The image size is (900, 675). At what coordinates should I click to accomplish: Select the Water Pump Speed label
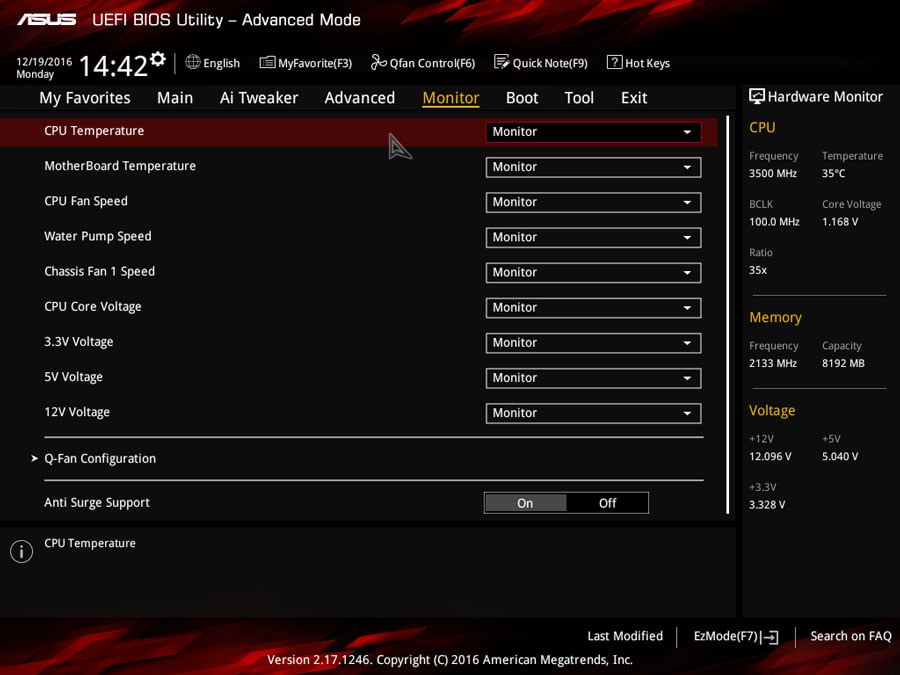click(x=98, y=236)
